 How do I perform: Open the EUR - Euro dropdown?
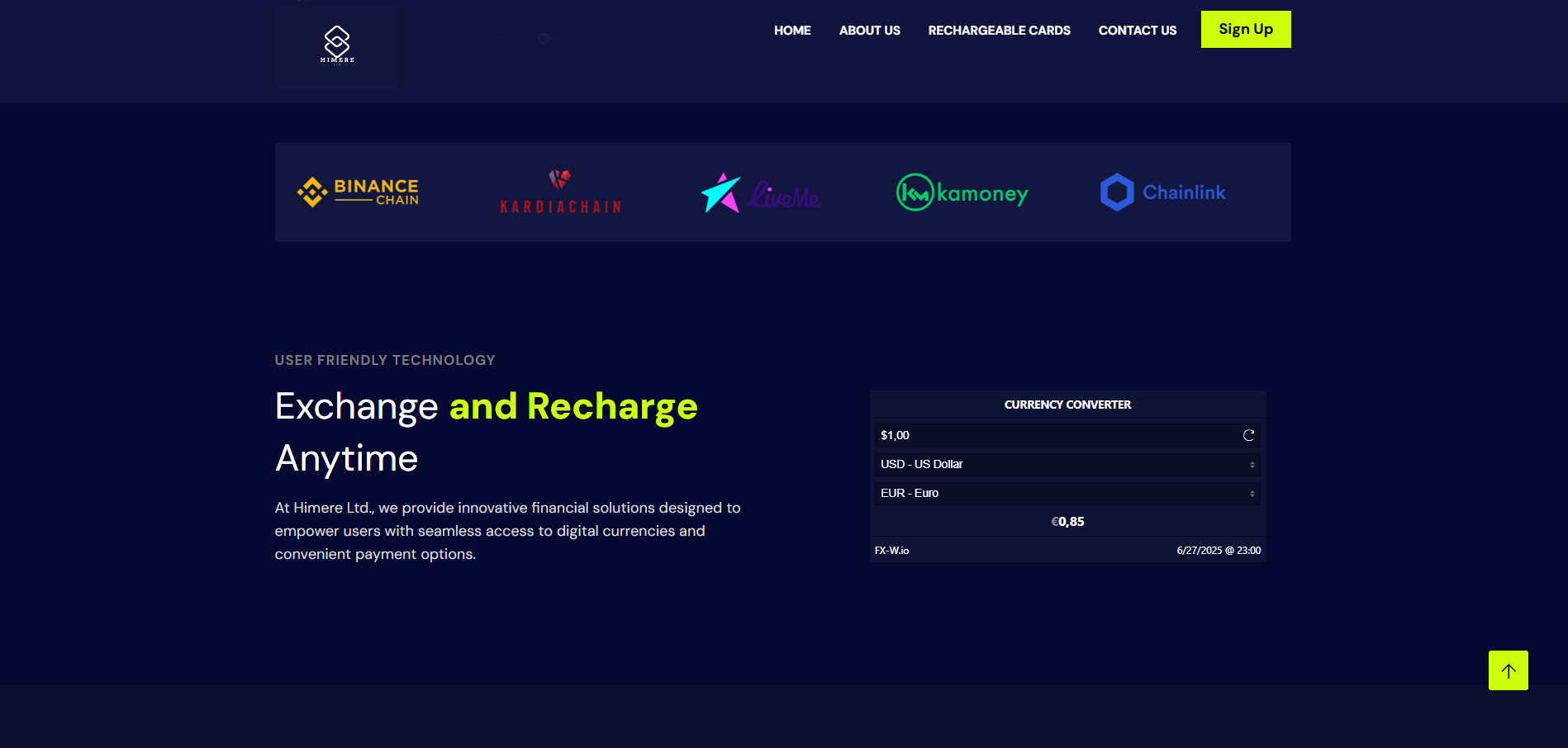pyautogui.click(x=1067, y=493)
